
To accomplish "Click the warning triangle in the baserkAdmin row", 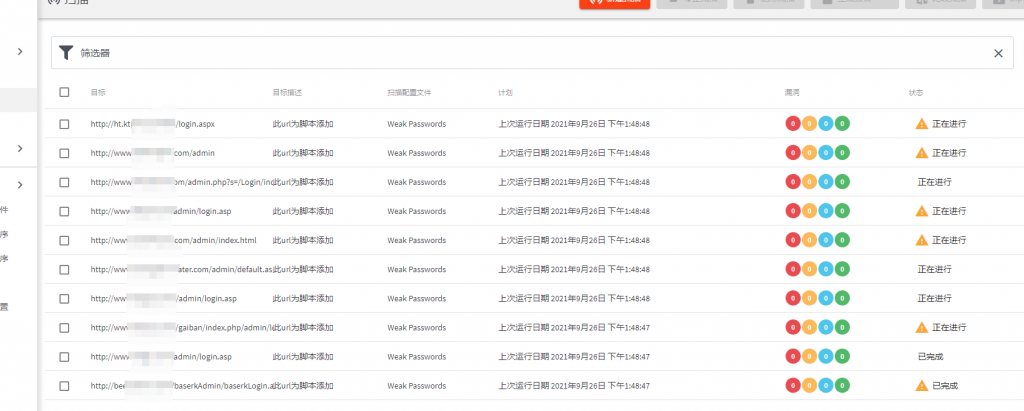I will coord(921,386).
